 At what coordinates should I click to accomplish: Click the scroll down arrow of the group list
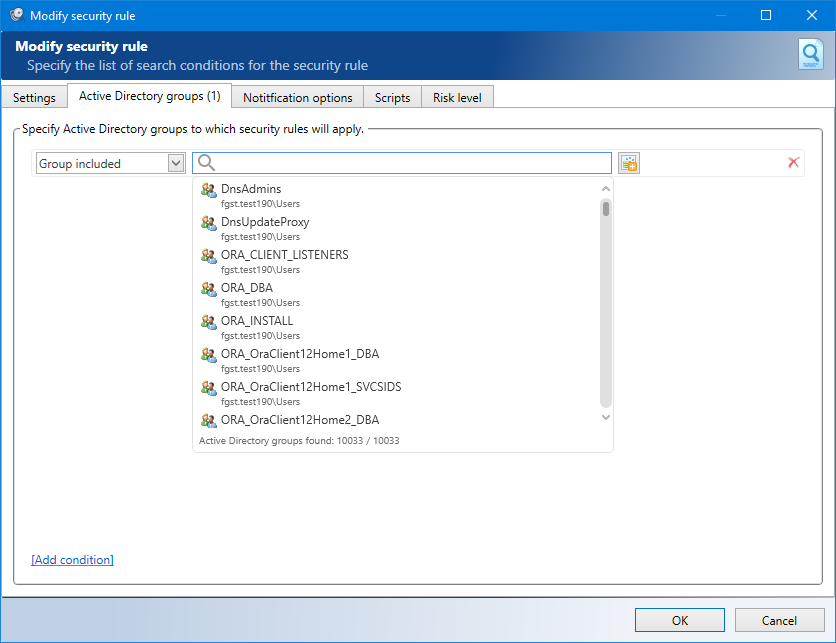tap(606, 417)
